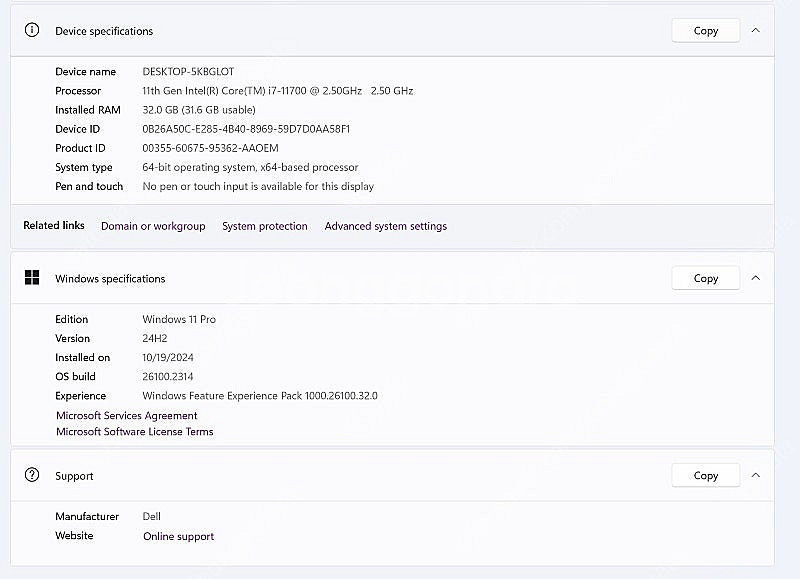Open System protection link

pyautogui.click(x=265, y=226)
